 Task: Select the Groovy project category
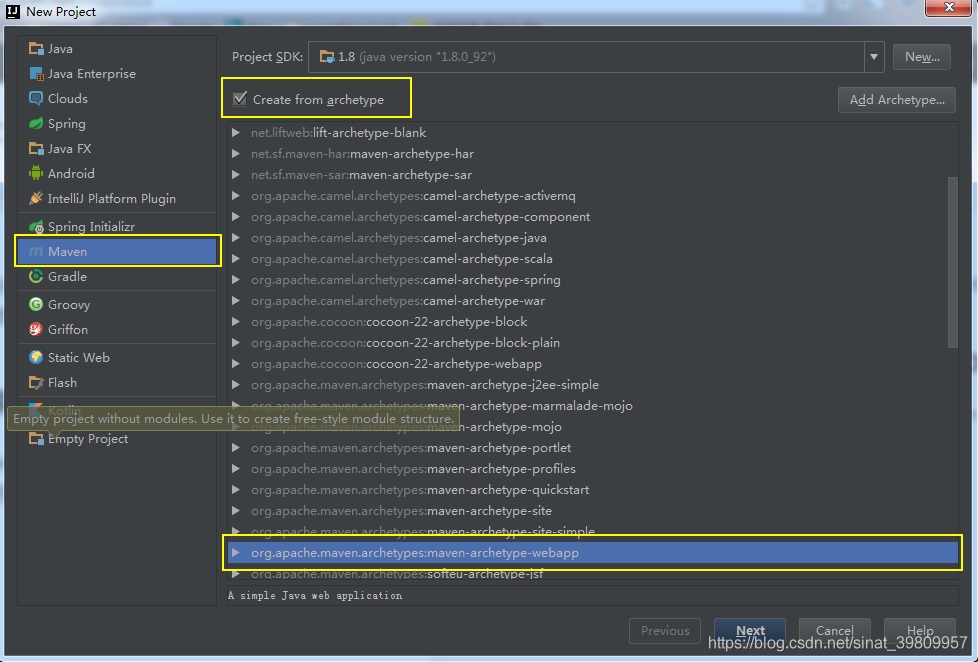click(x=117, y=304)
